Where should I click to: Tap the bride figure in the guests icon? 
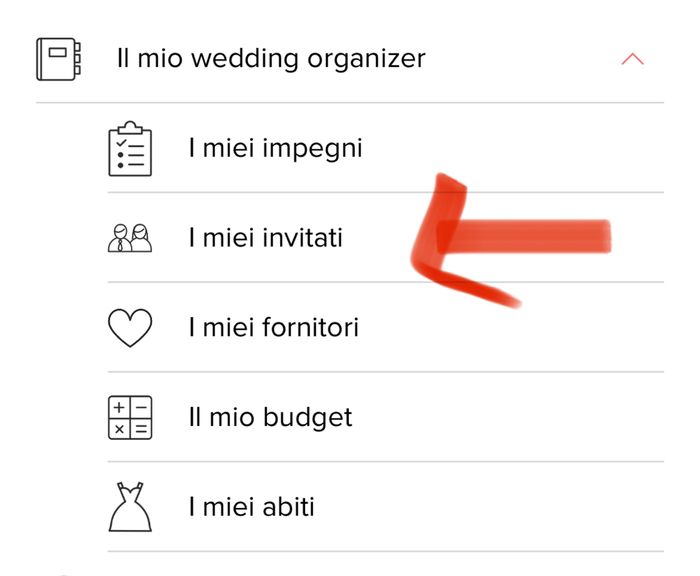click(x=141, y=239)
